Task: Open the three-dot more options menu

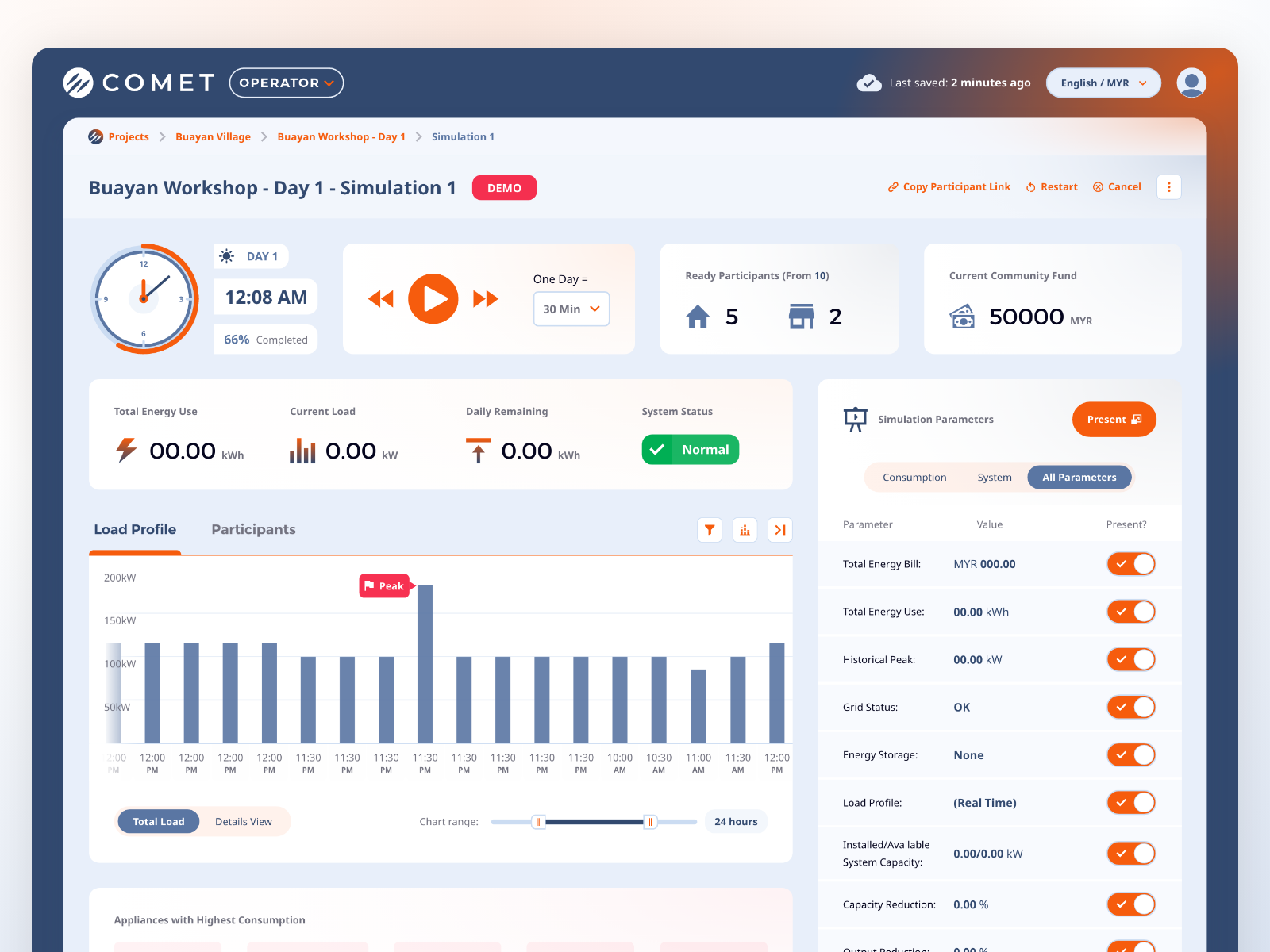Action: (1168, 187)
